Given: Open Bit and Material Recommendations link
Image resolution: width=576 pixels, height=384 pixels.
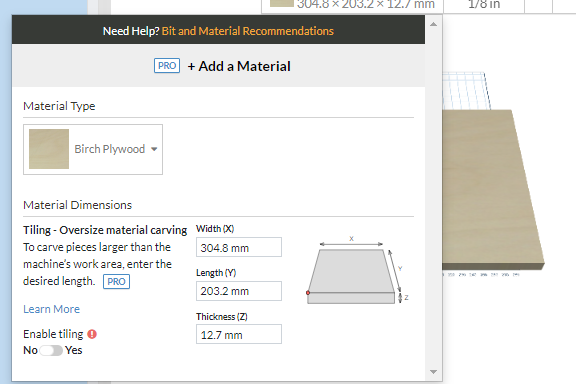Looking at the screenshot, I should 248,31.
